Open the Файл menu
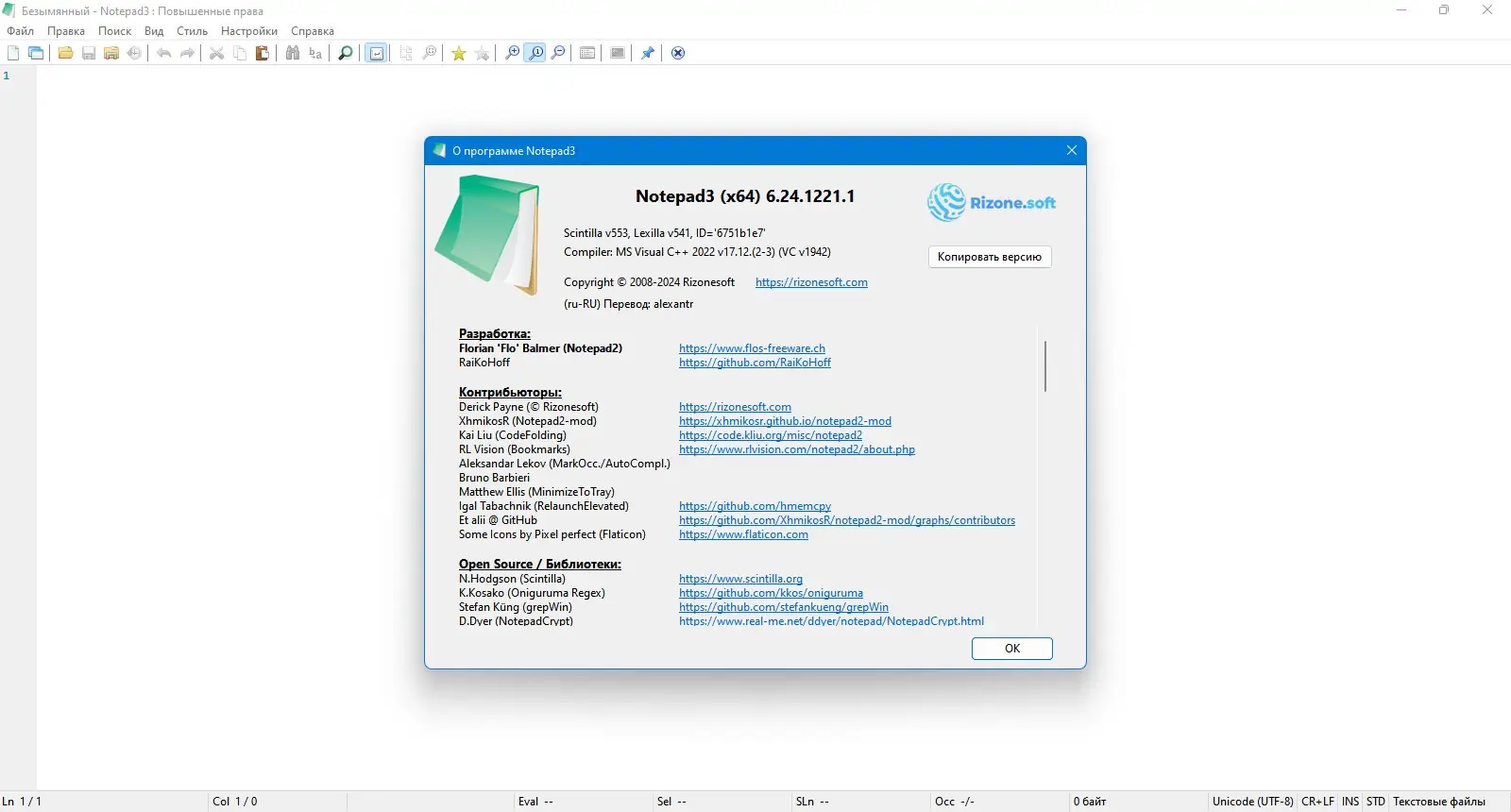Screen dimensions: 1511x812 coord(21,31)
